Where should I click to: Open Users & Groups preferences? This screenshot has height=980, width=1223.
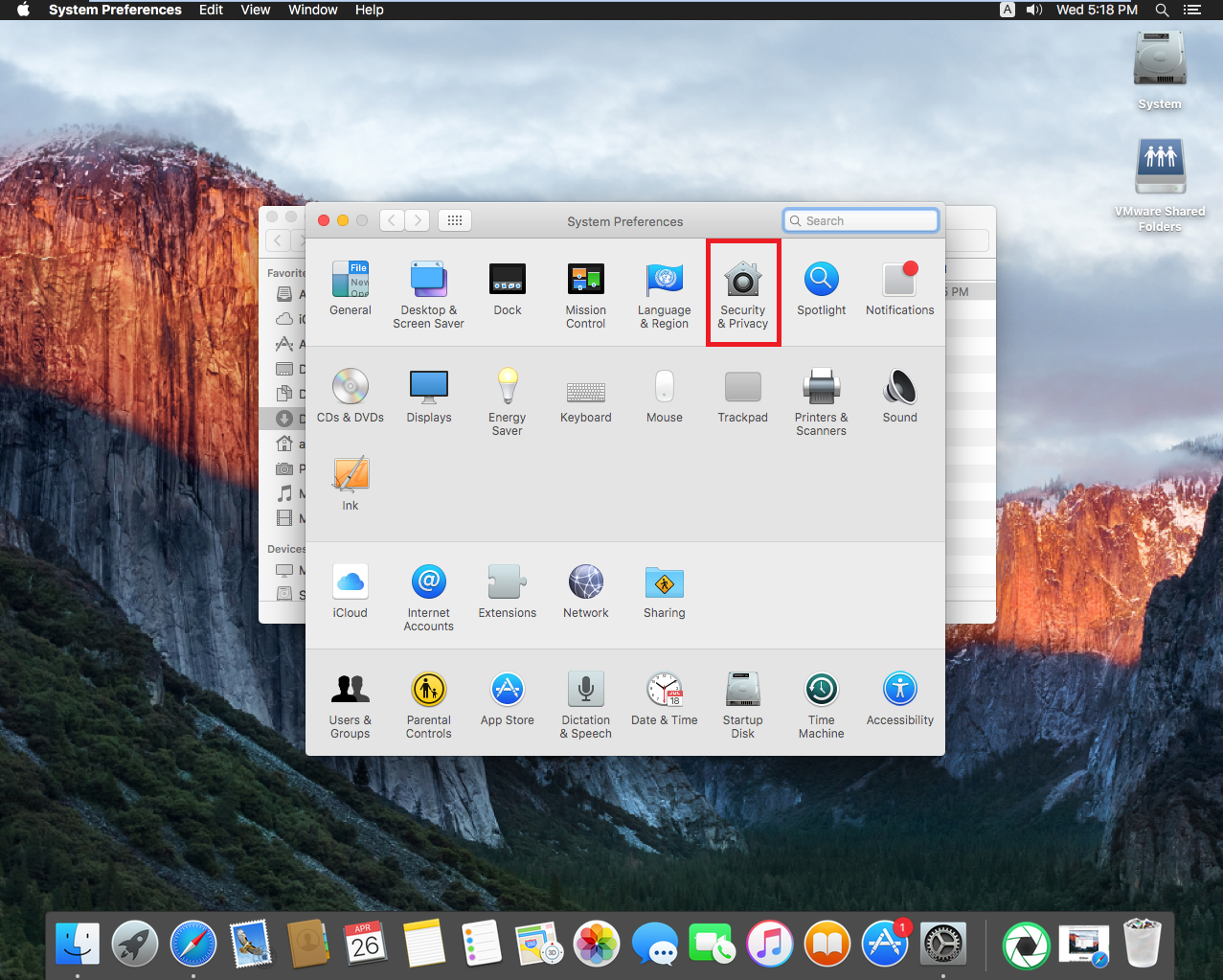click(351, 704)
